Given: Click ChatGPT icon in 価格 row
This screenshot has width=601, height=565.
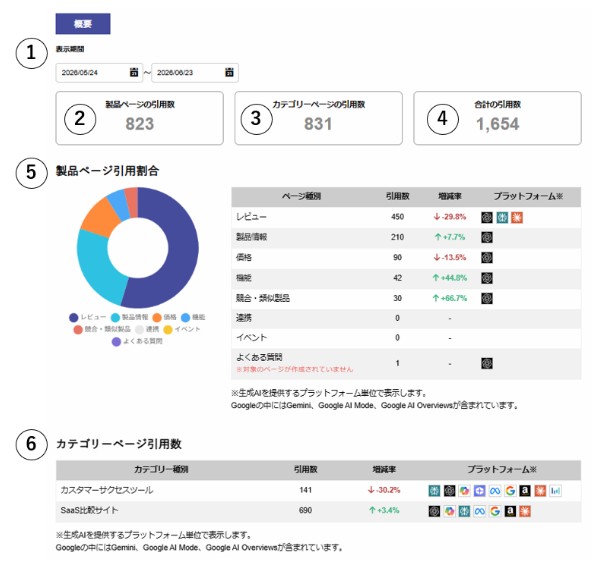Looking at the screenshot, I should pos(487,258).
